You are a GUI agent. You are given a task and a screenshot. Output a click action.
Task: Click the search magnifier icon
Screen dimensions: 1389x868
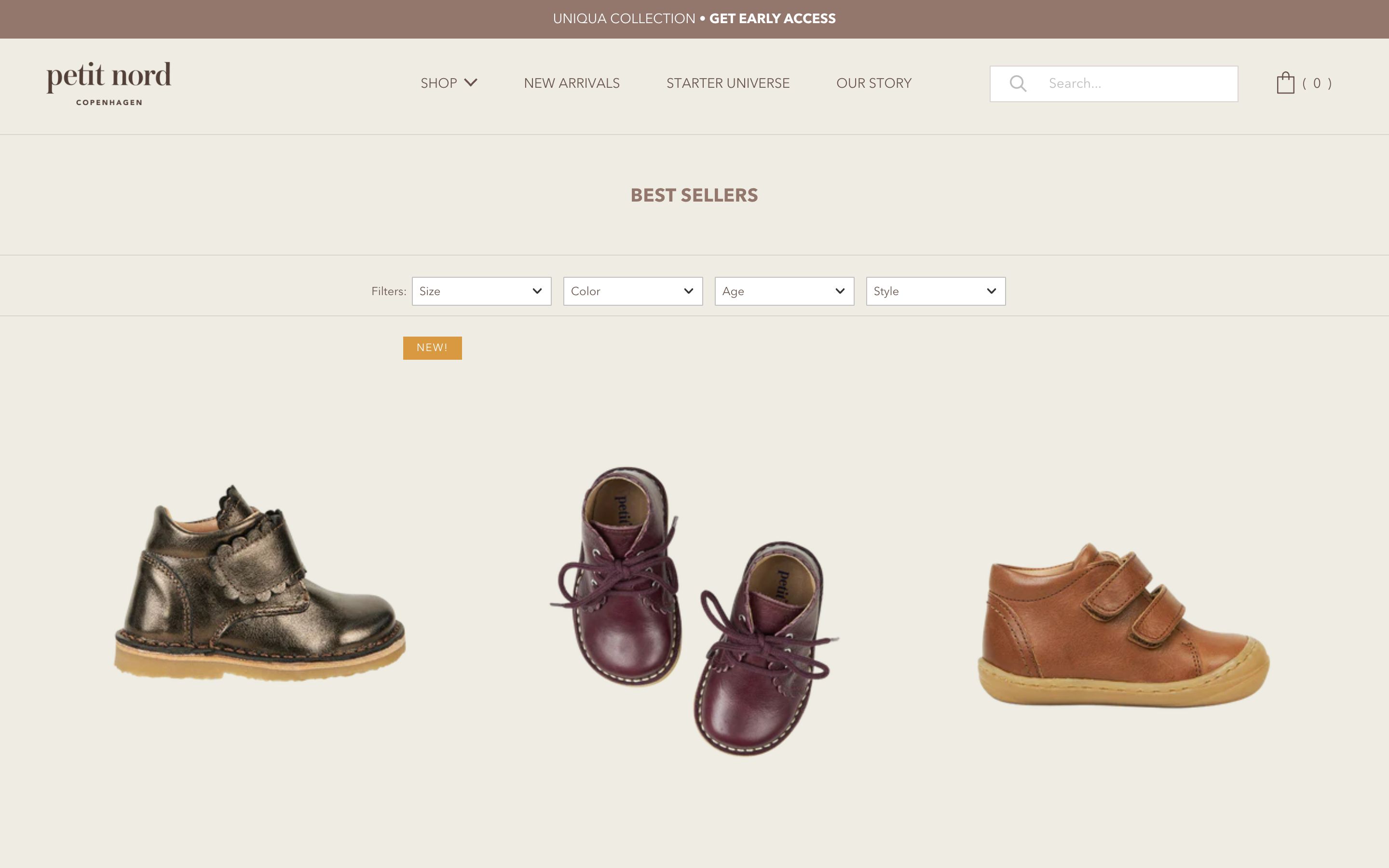1019,83
